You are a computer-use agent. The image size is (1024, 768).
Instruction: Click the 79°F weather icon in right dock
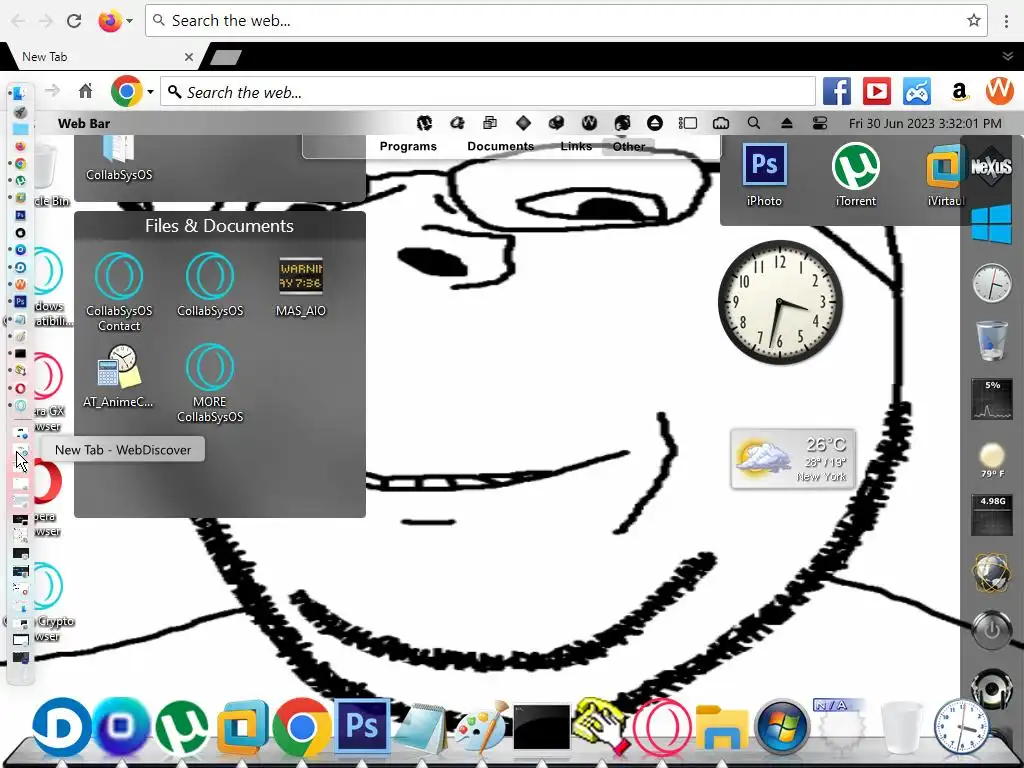(x=991, y=460)
